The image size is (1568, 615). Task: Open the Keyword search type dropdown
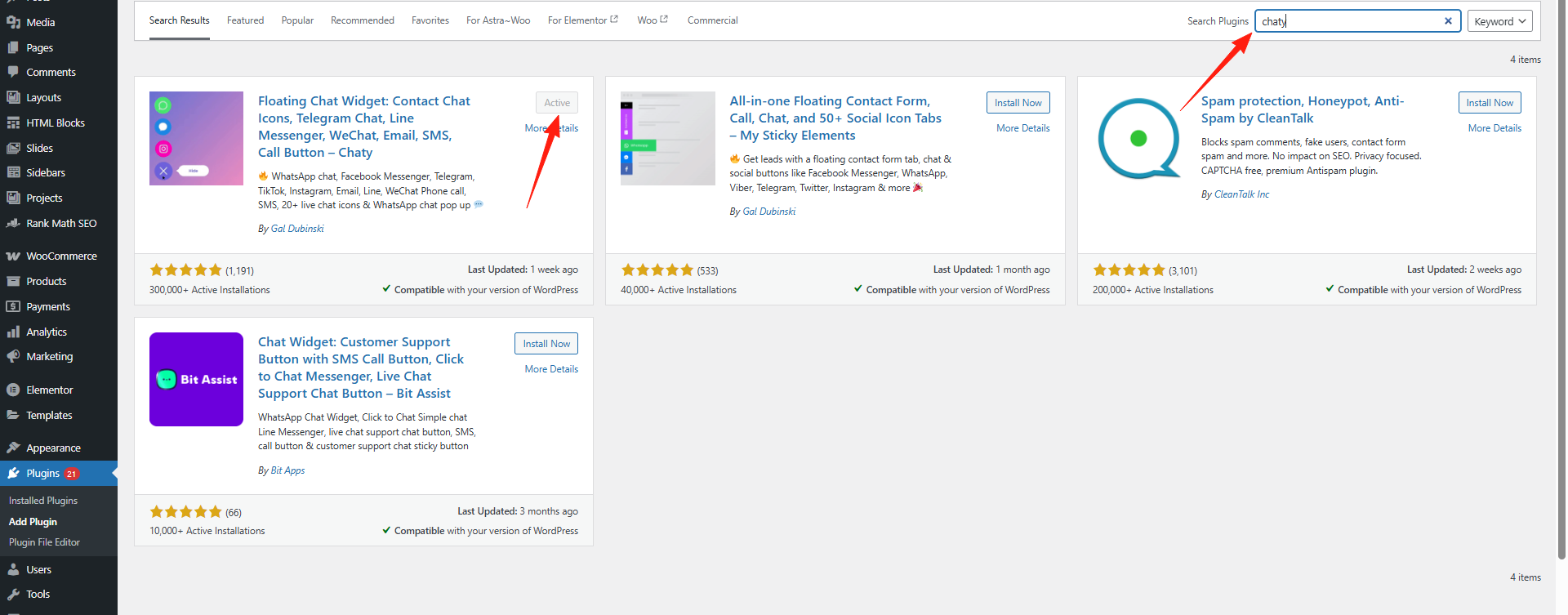1499,21
